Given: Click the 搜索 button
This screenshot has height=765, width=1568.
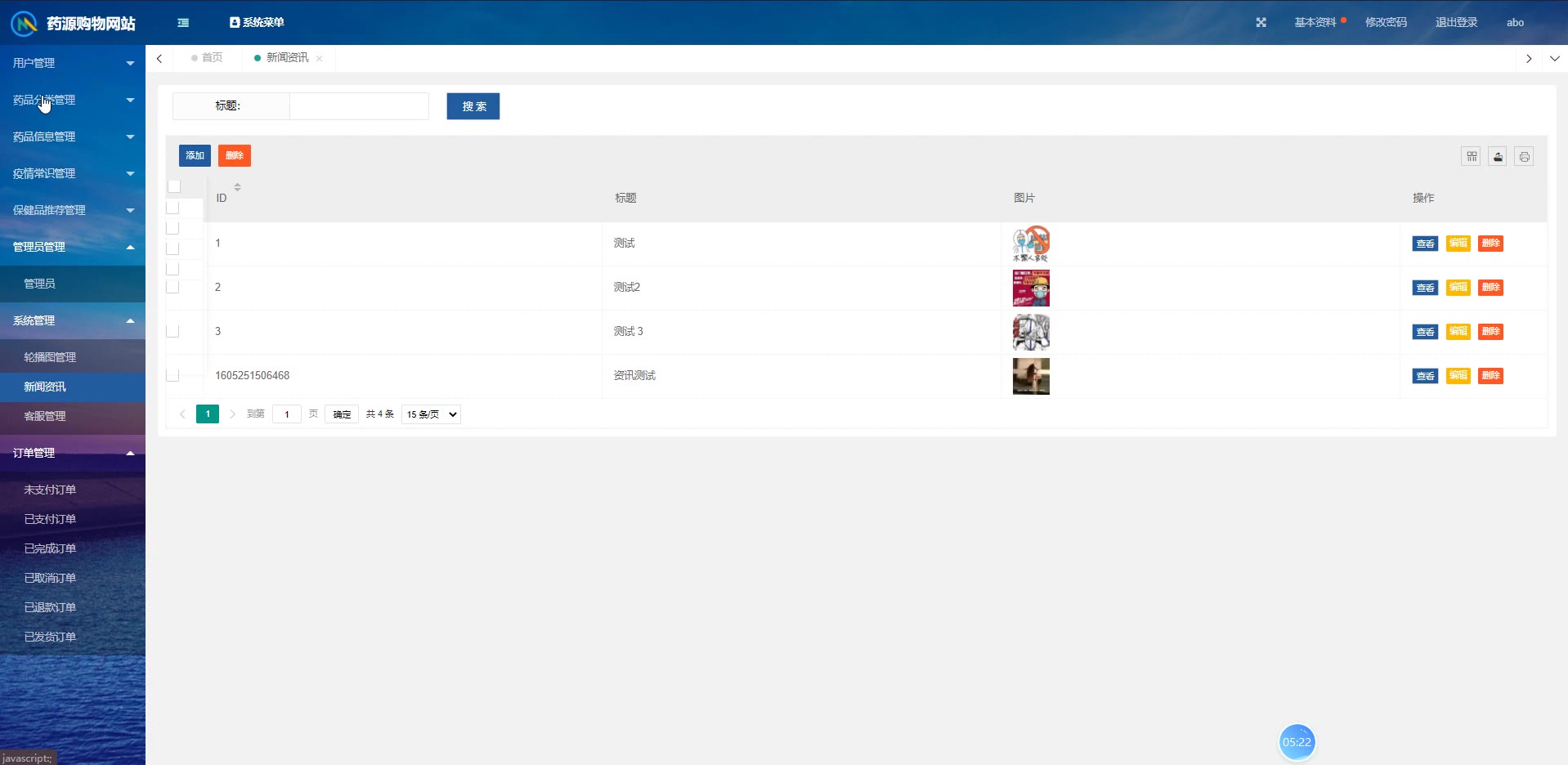Looking at the screenshot, I should (x=473, y=106).
